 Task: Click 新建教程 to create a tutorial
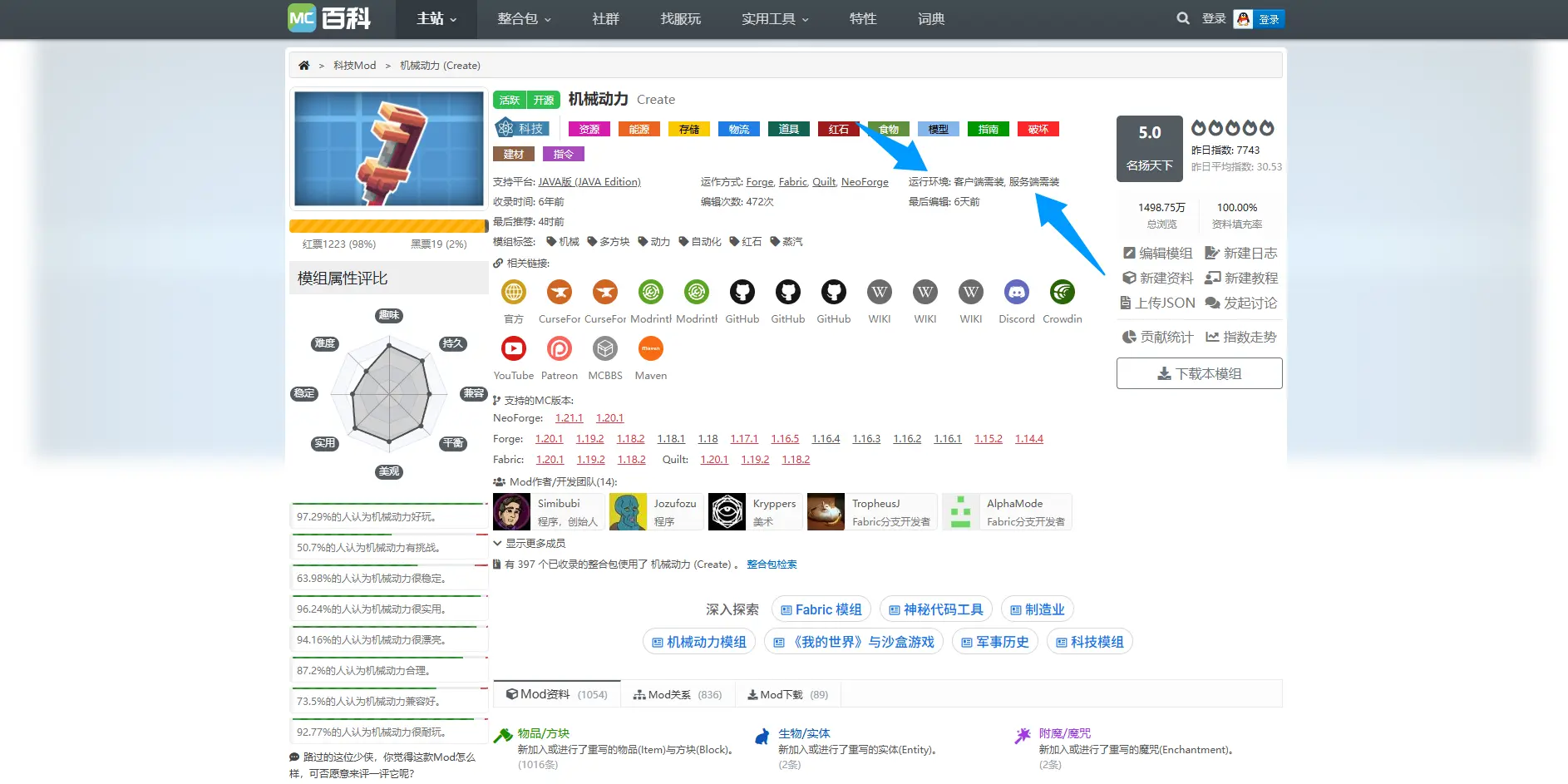(x=1241, y=278)
